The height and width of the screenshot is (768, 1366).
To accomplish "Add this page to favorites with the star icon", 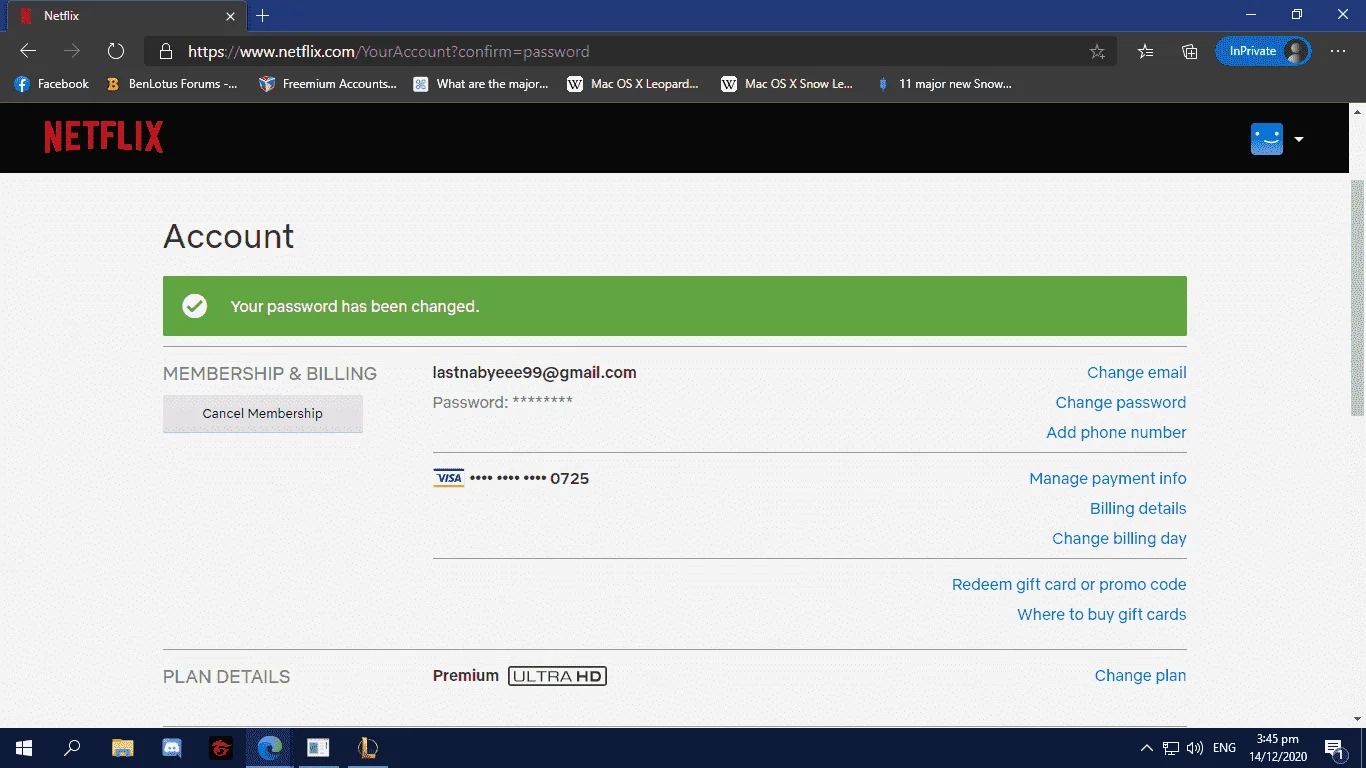I will [1097, 51].
